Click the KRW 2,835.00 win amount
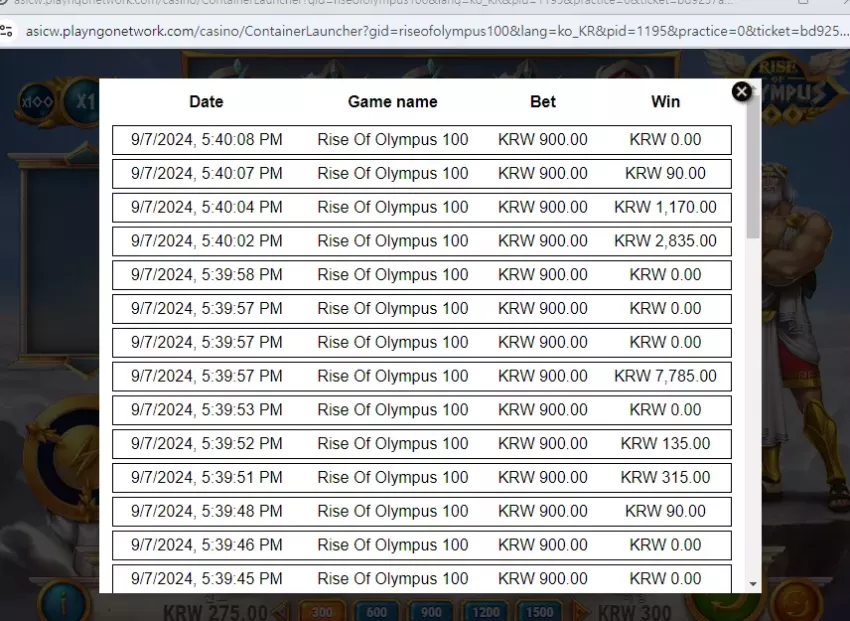The width and height of the screenshot is (850, 621). pyautogui.click(x=665, y=241)
